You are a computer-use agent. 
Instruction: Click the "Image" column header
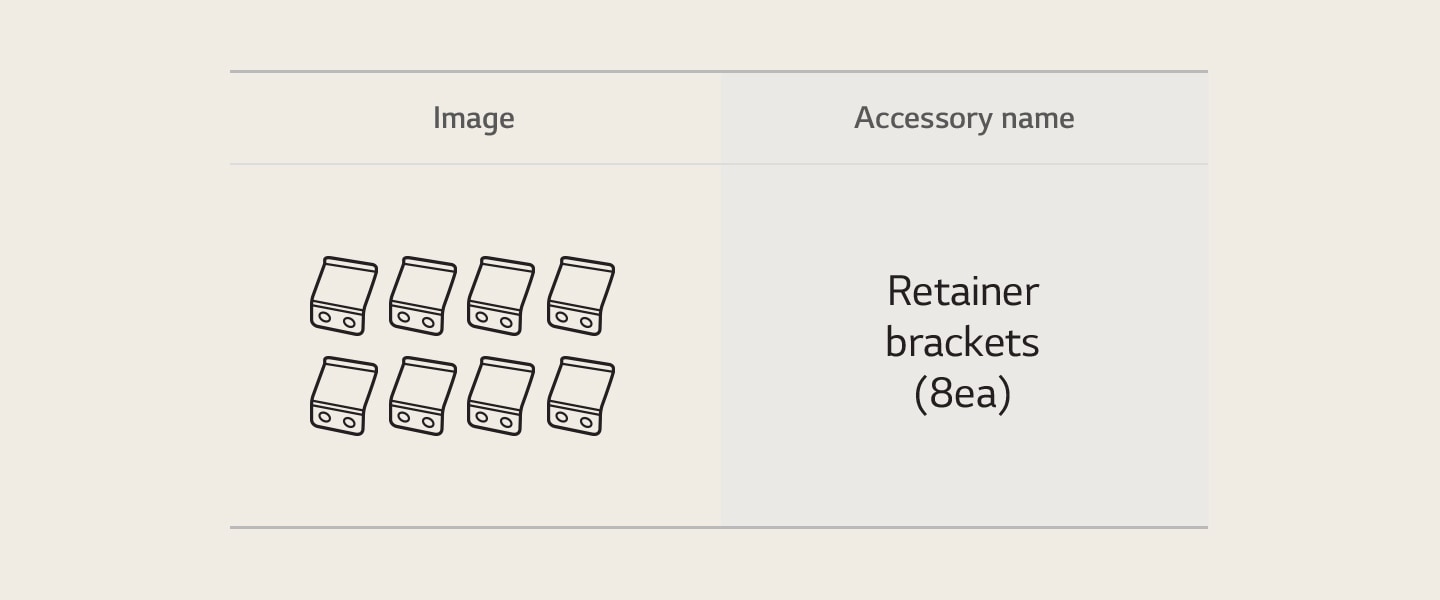474,118
